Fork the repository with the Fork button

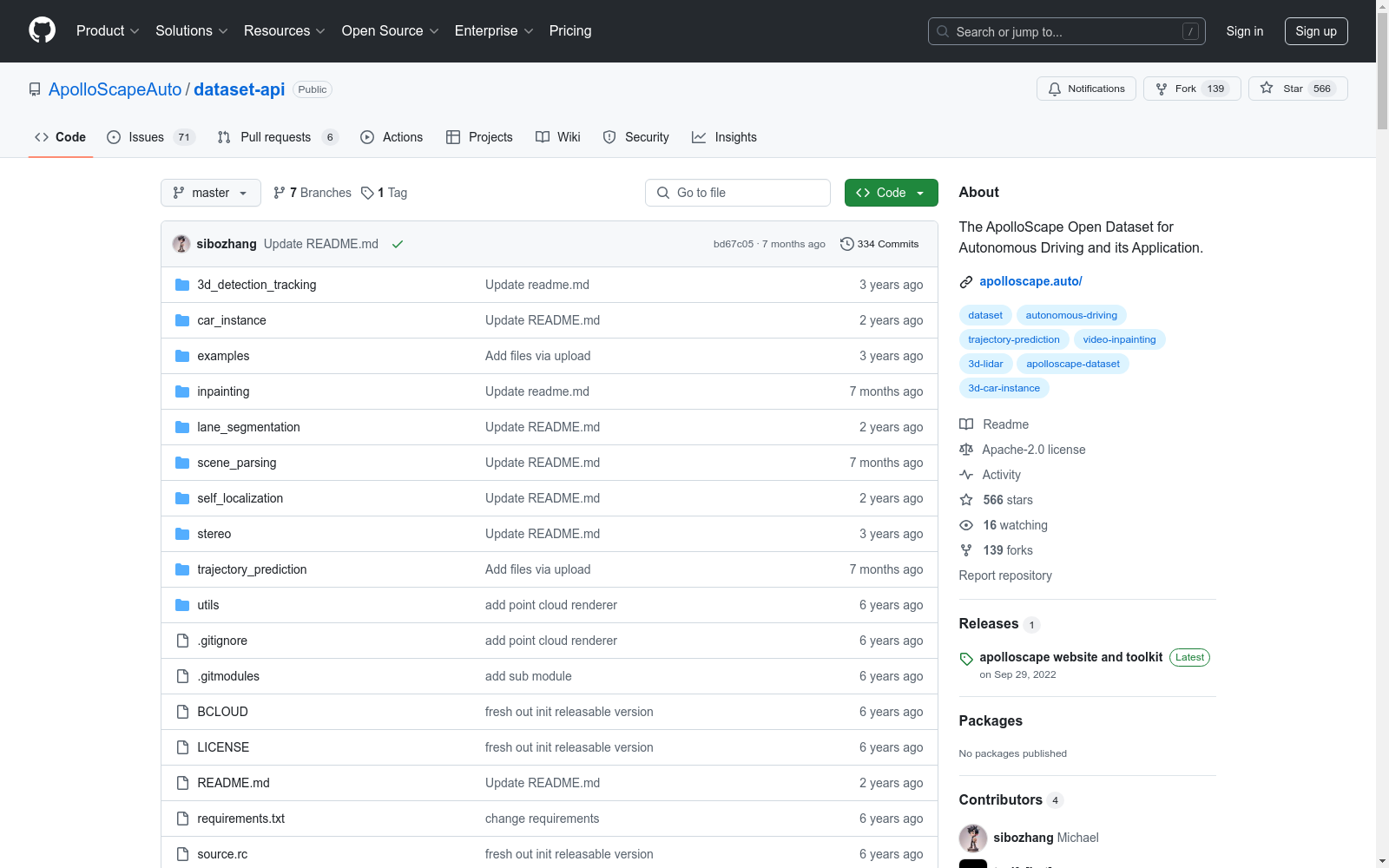[1192, 89]
